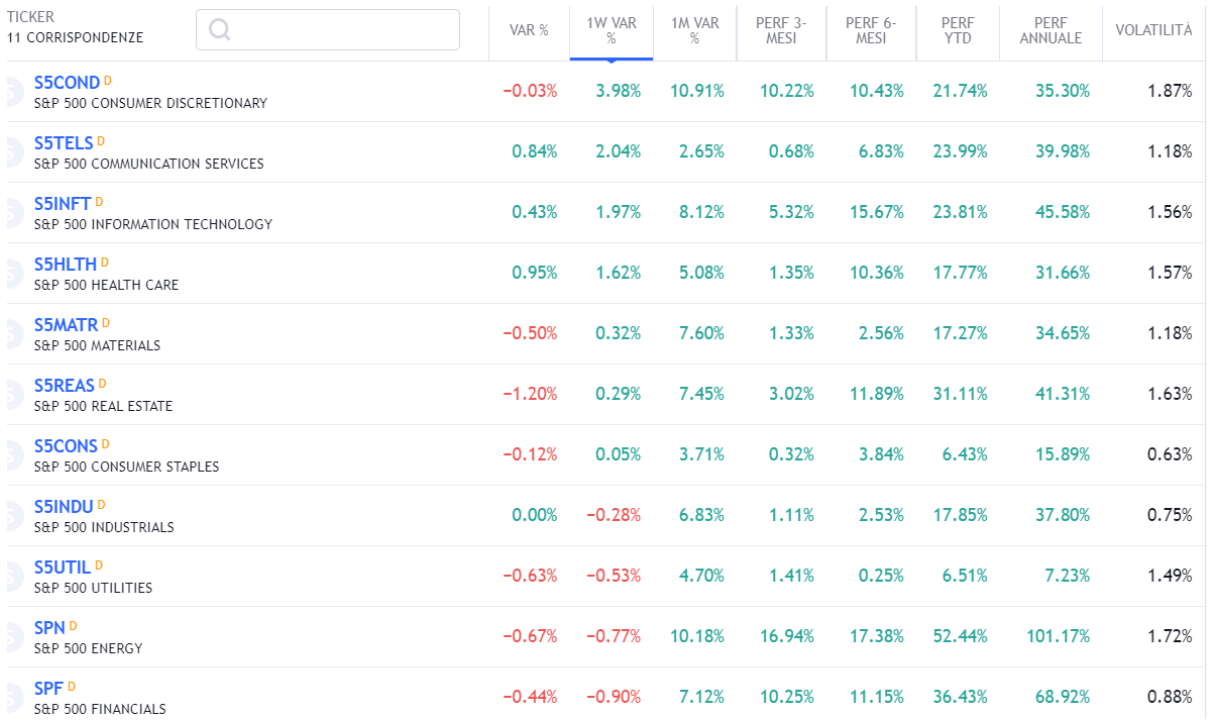Select S&P 500 REAL ESTATE description
1210x722 pixels.
[103, 406]
